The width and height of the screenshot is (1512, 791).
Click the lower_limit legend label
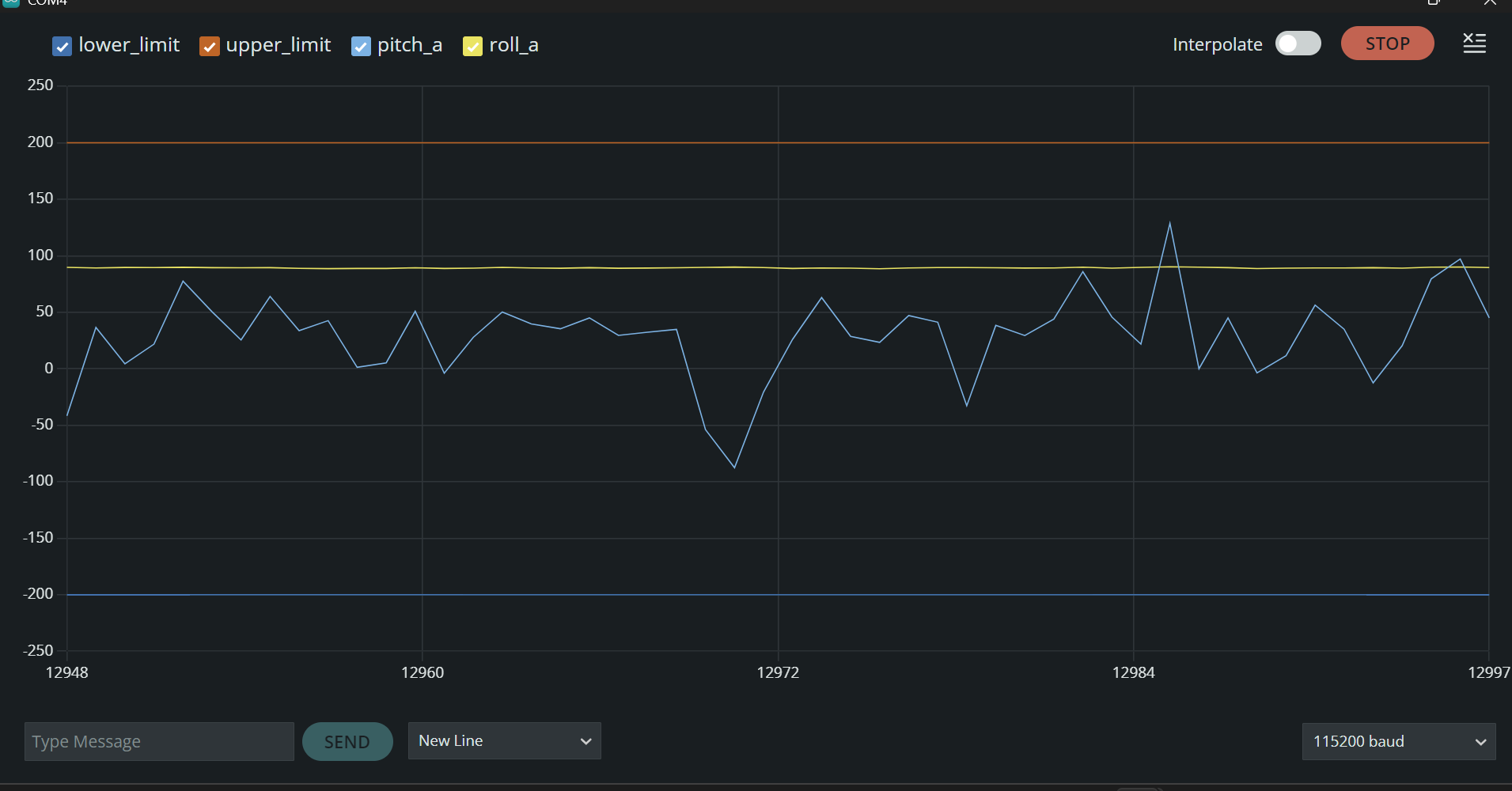[129, 45]
